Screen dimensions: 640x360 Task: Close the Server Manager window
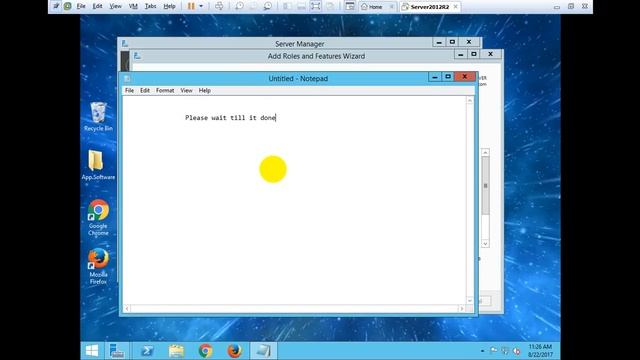(x=469, y=42)
